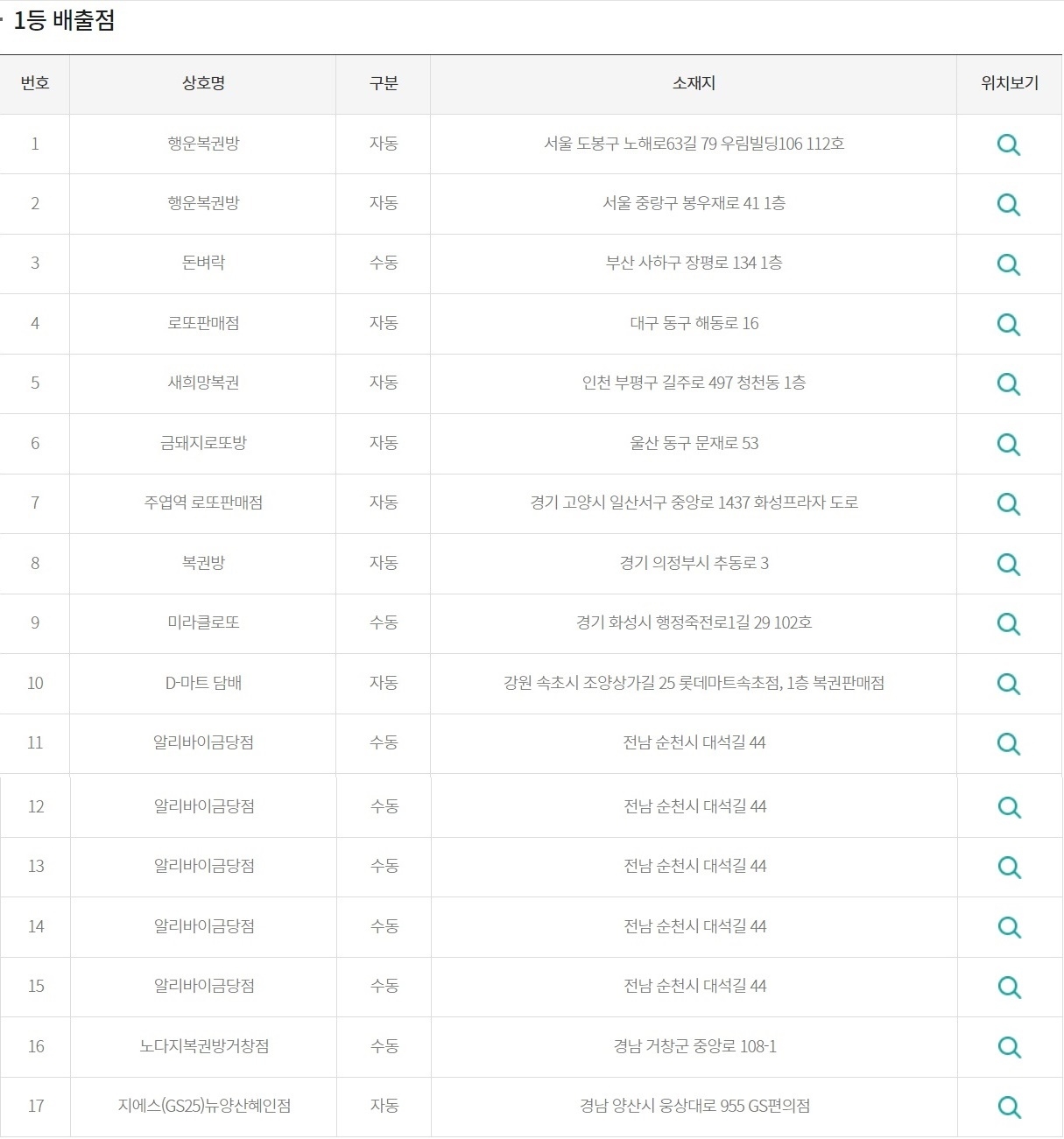The height and width of the screenshot is (1139, 1064).
Task: View location of 로또판매점 in 대구
Action: click(1009, 324)
